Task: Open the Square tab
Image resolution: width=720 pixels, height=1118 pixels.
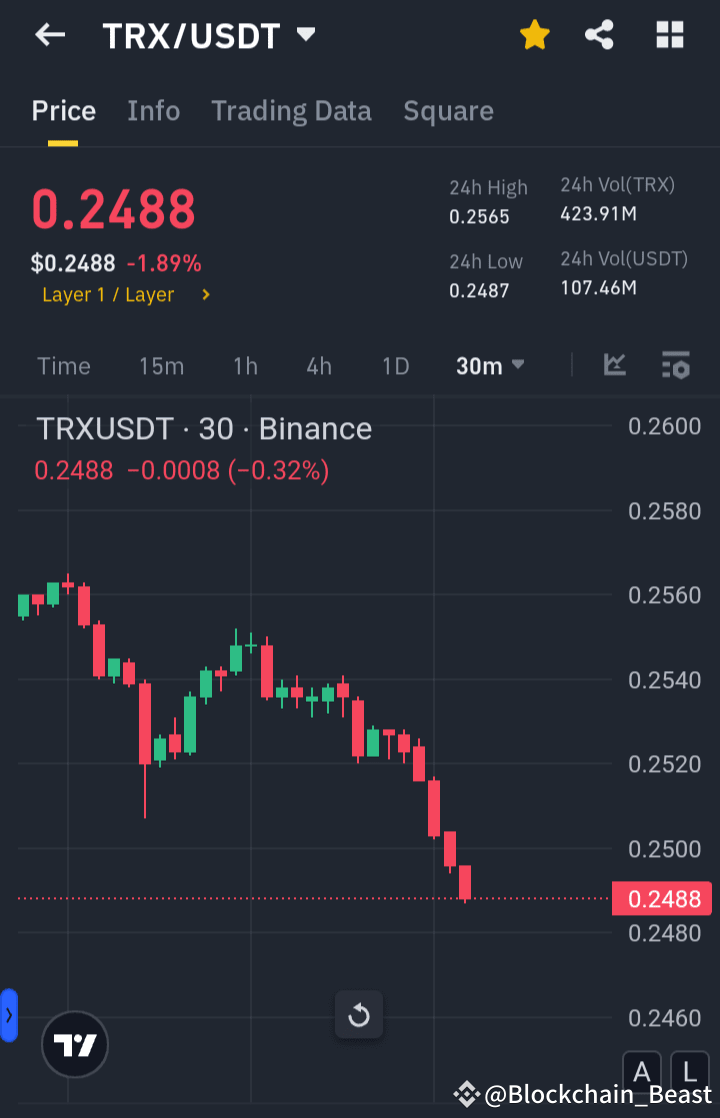Action: pyautogui.click(x=448, y=111)
